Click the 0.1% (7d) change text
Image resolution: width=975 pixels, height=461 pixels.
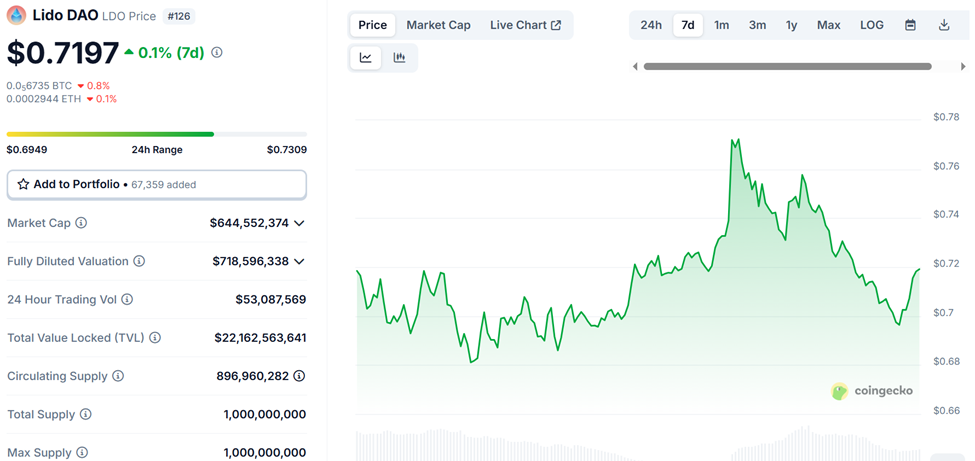[172, 53]
